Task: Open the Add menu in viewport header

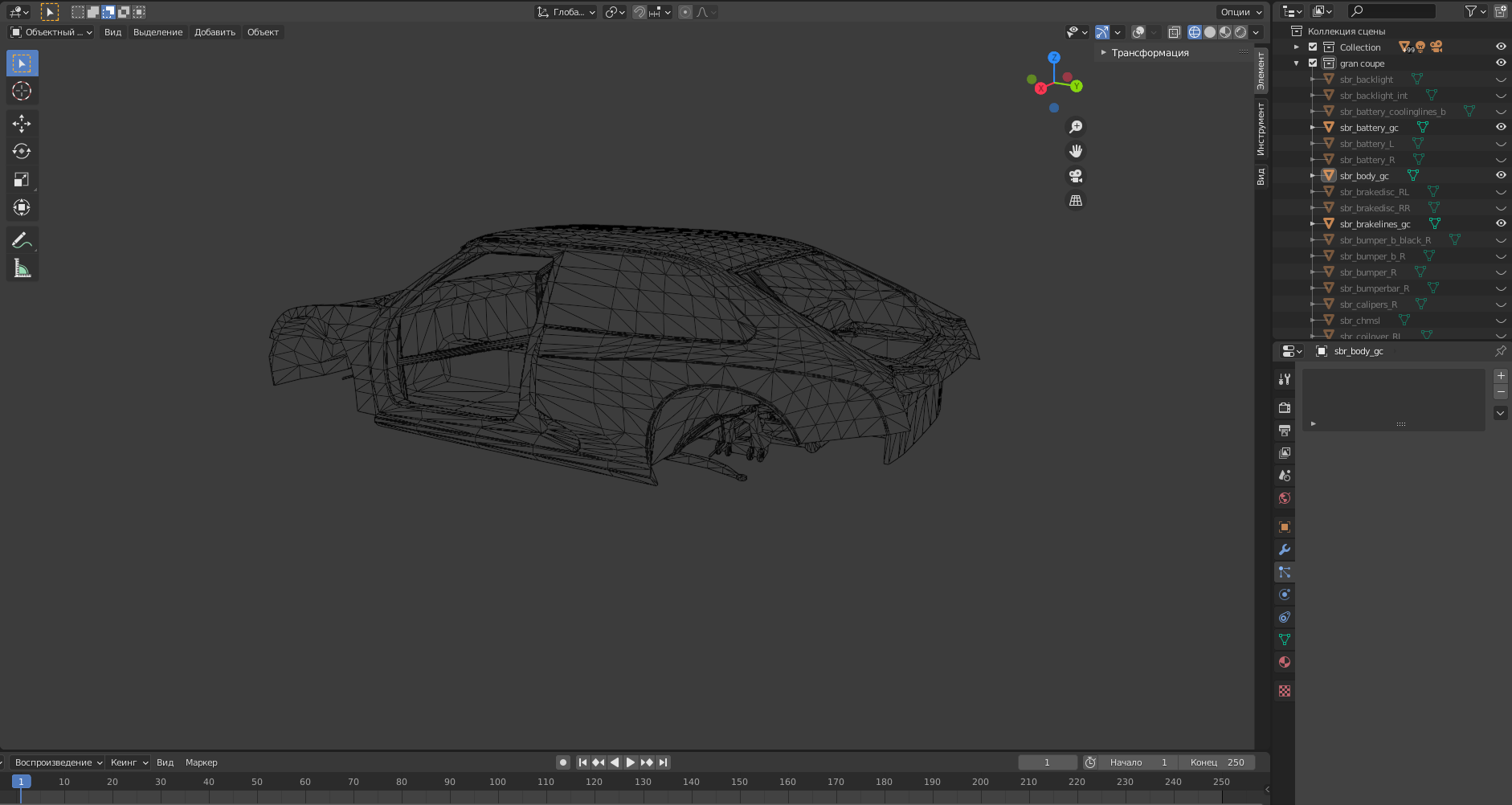Action: [215, 33]
